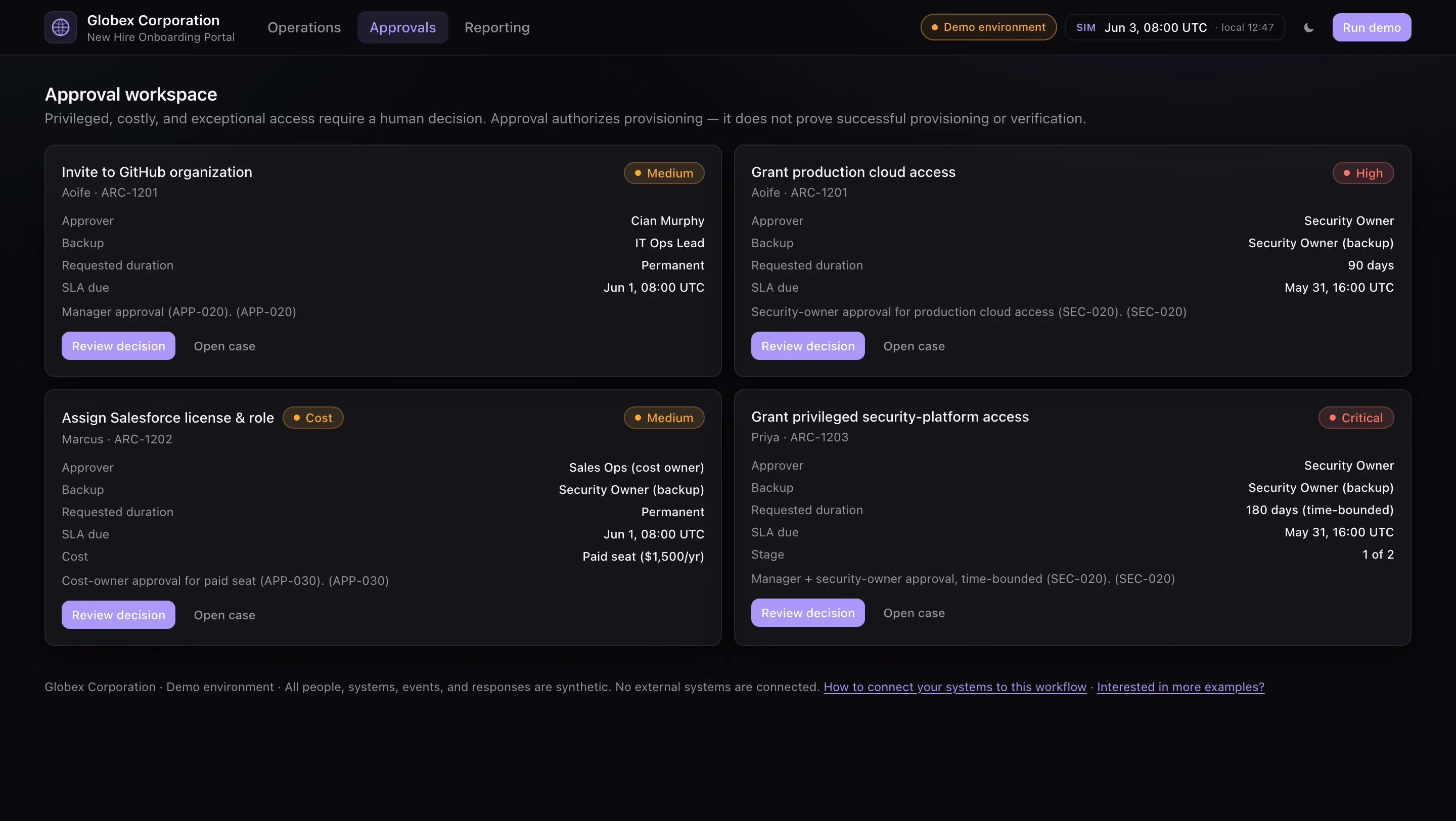
Task: Click the Critical risk badge
Action: point(1356,418)
